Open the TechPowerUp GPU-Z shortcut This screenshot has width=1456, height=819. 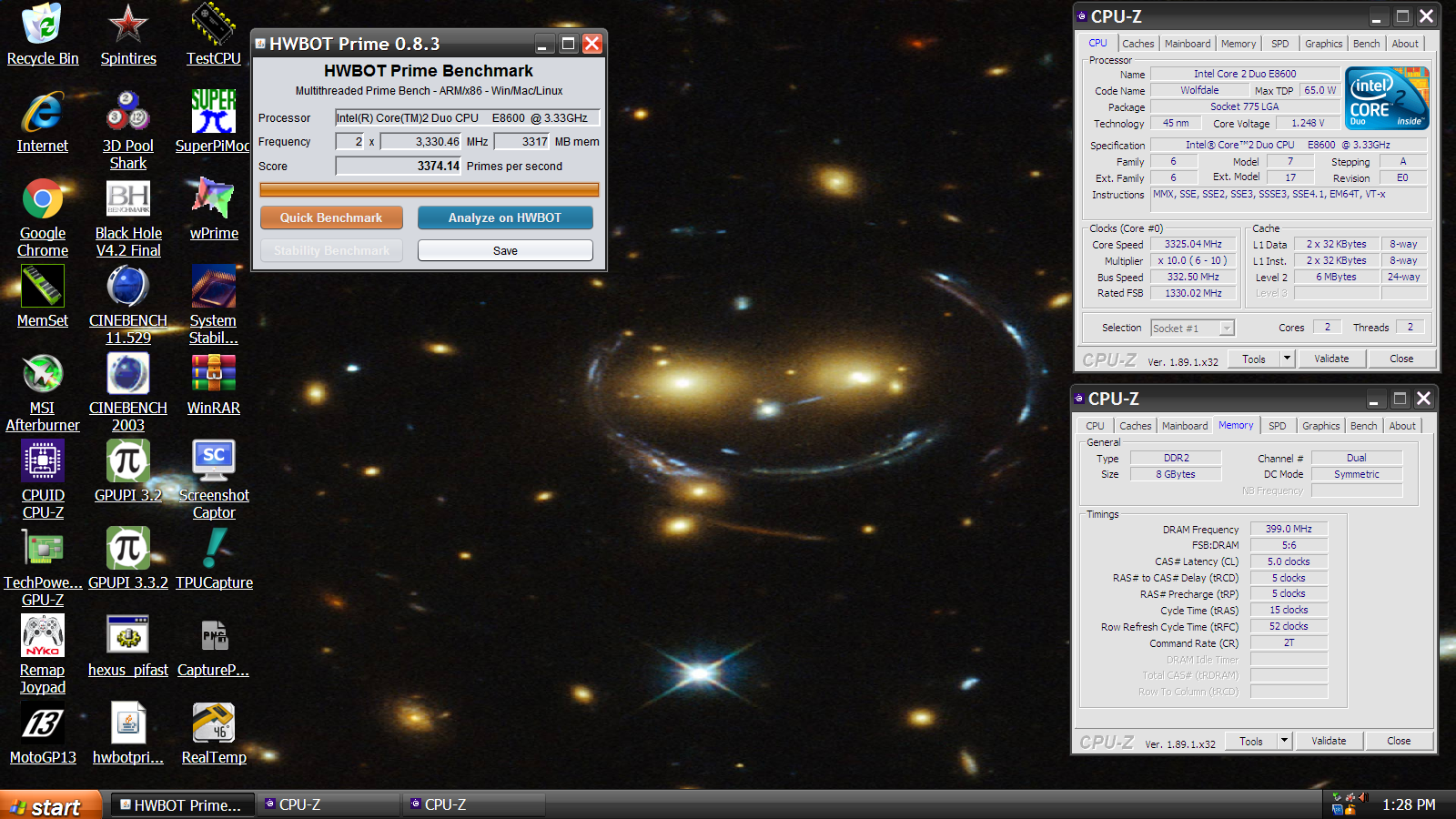[43, 567]
